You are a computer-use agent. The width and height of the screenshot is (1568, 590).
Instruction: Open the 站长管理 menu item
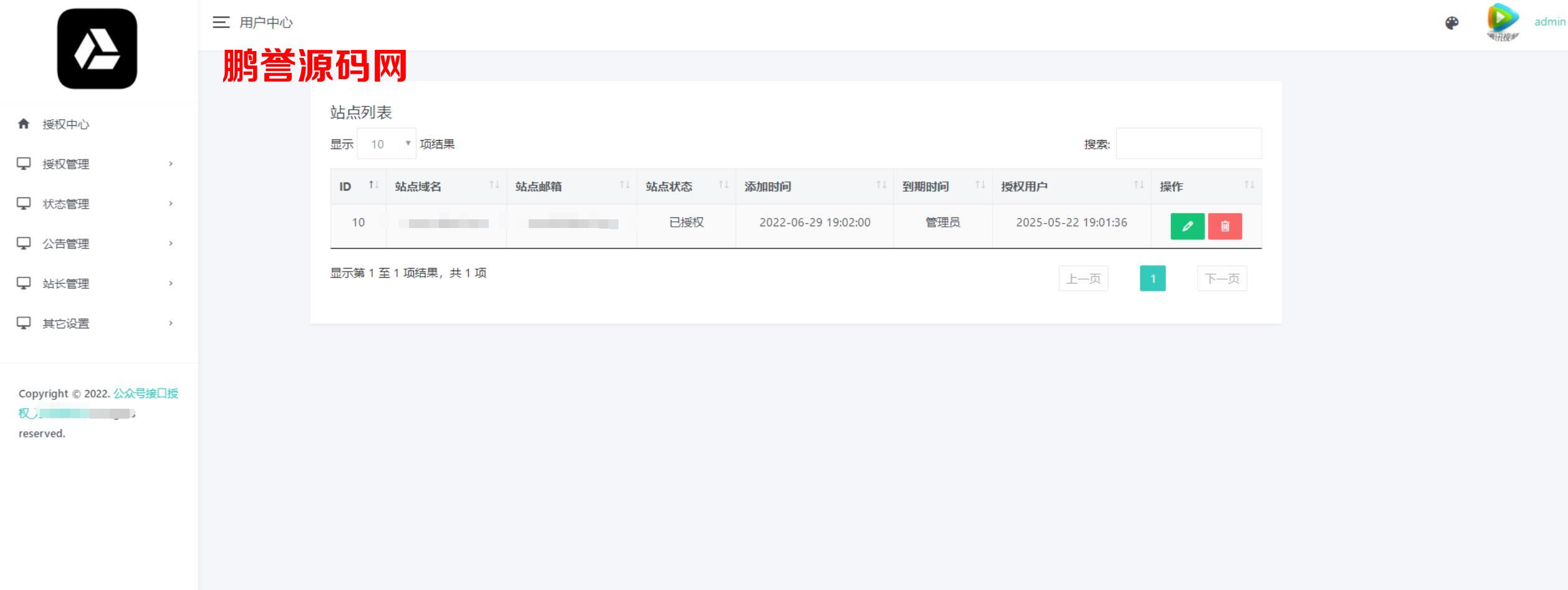[65, 283]
